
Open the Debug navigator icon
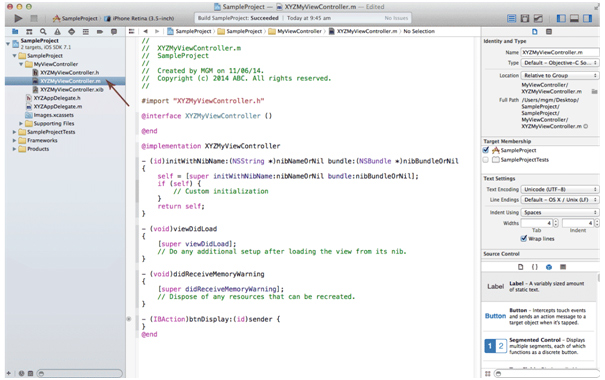86,31
